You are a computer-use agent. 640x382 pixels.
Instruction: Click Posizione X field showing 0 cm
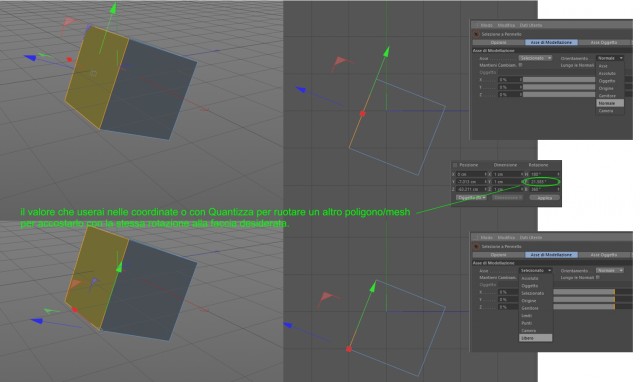[x=471, y=174]
